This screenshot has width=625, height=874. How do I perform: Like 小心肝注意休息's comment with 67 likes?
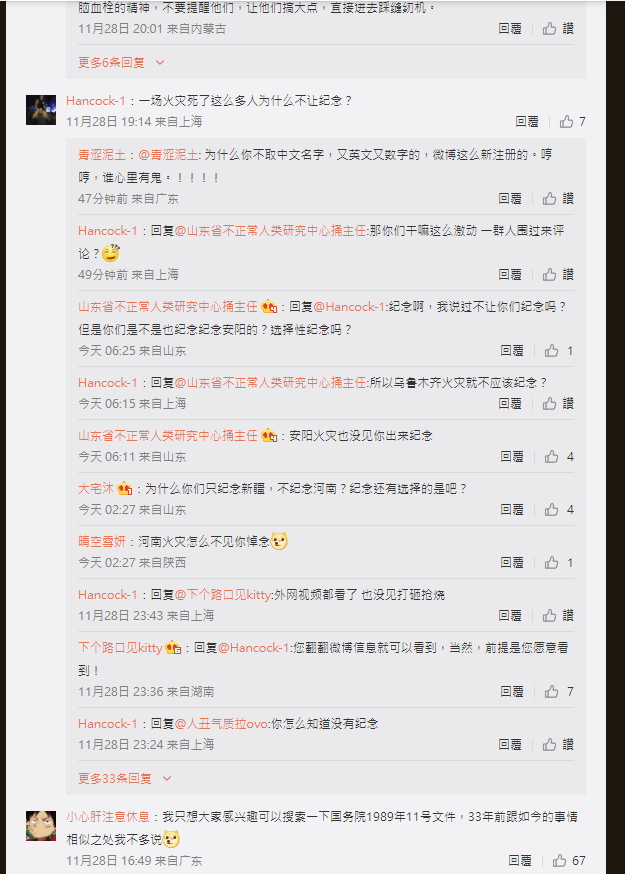(559, 861)
